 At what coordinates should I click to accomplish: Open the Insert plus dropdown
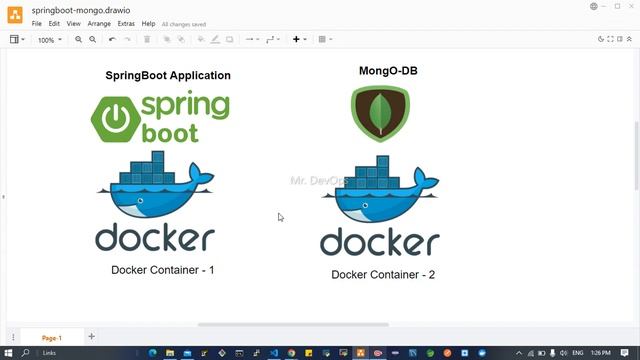(x=299, y=39)
